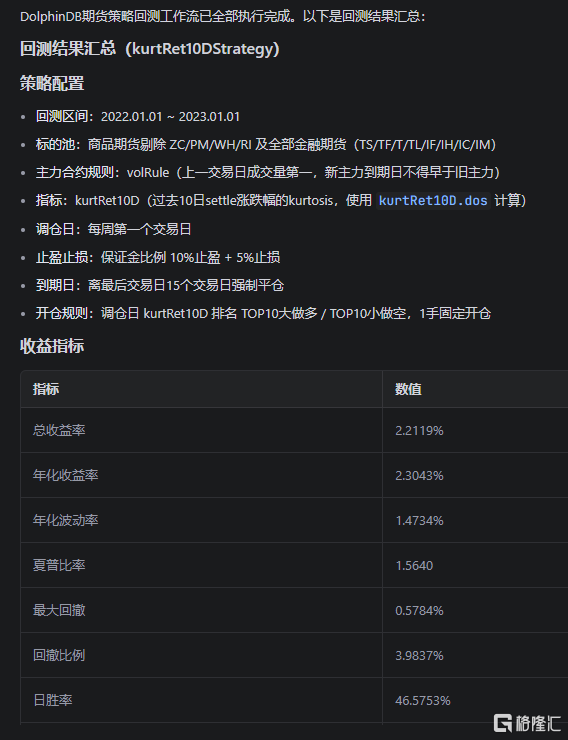Click the 年化收益率 row label
Screen dimensions: 568x740
[x=66, y=475]
